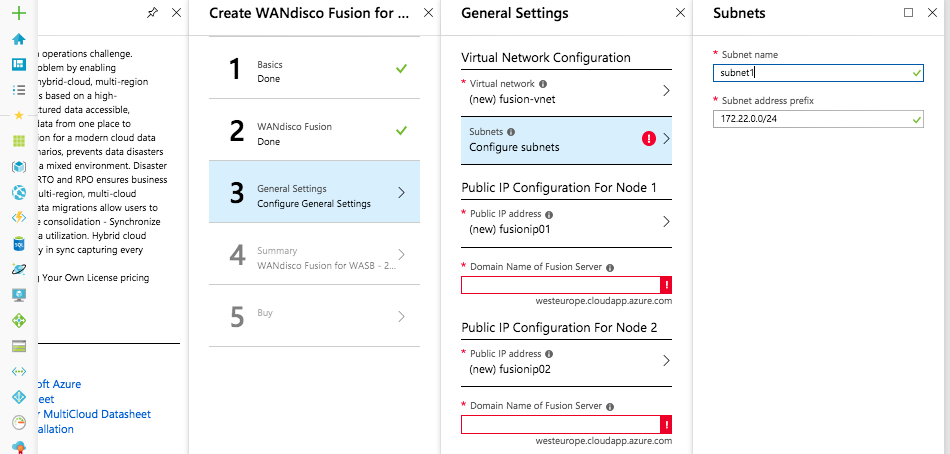Click the info icon next to Virtual network
The height and width of the screenshot is (454, 950).
pyautogui.click(x=543, y=84)
